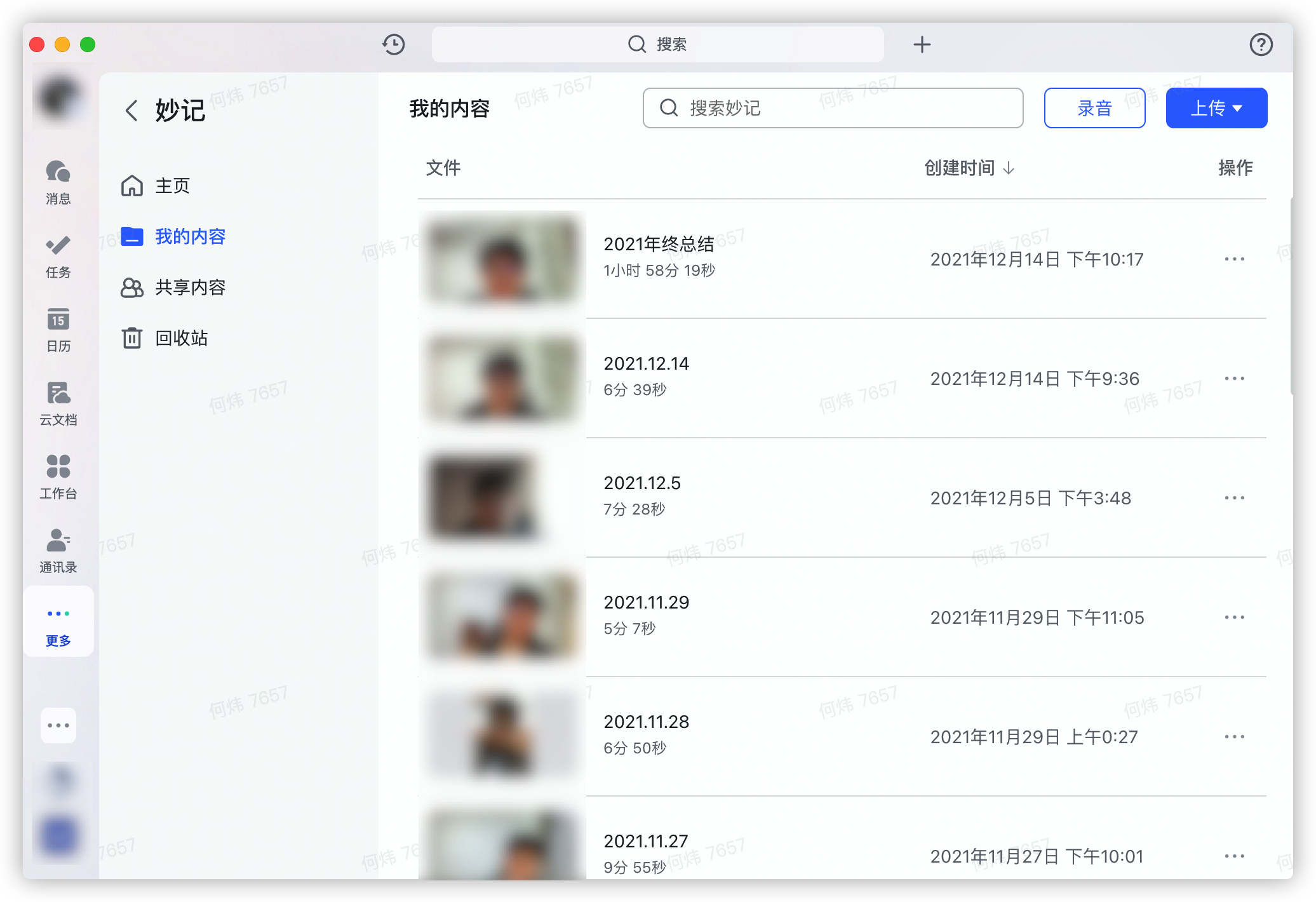Open the 2021.11.29 video thumbnail

(x=502, y=617)
